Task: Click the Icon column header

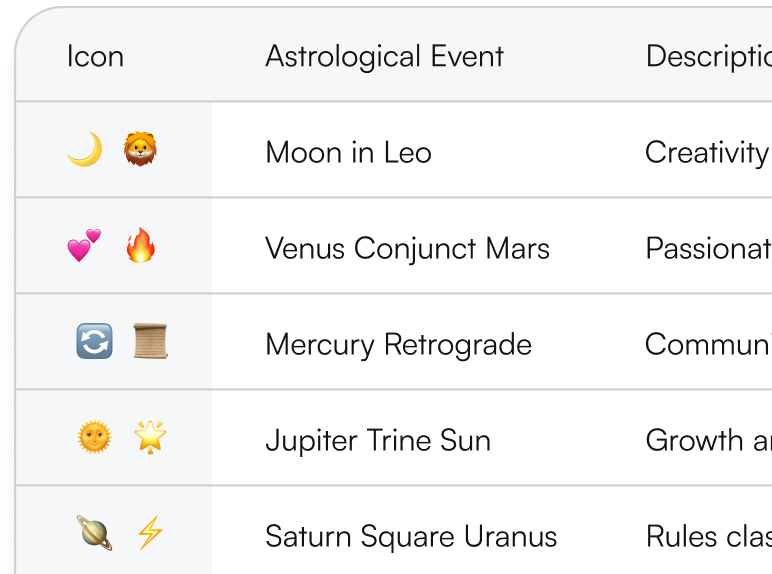Action: [95, 56]
